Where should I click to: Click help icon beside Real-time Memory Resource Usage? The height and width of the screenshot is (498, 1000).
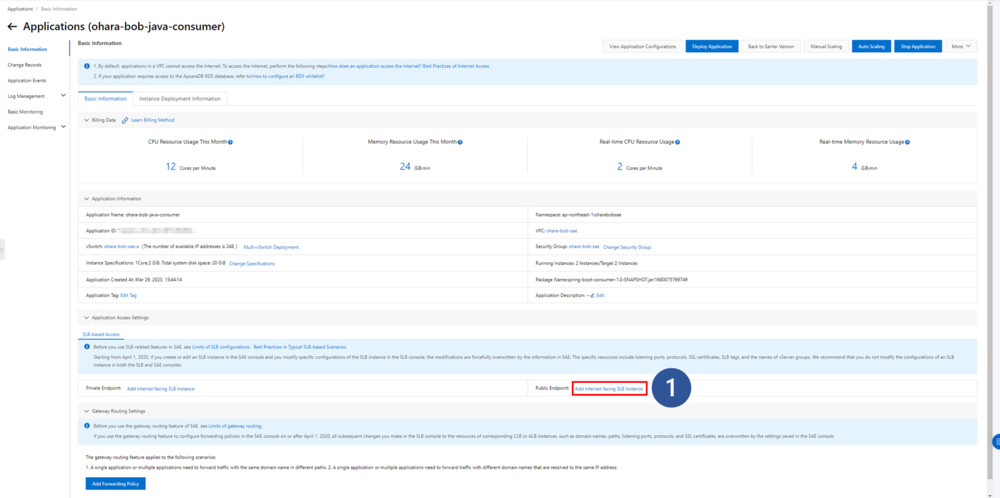click(907, 142)
